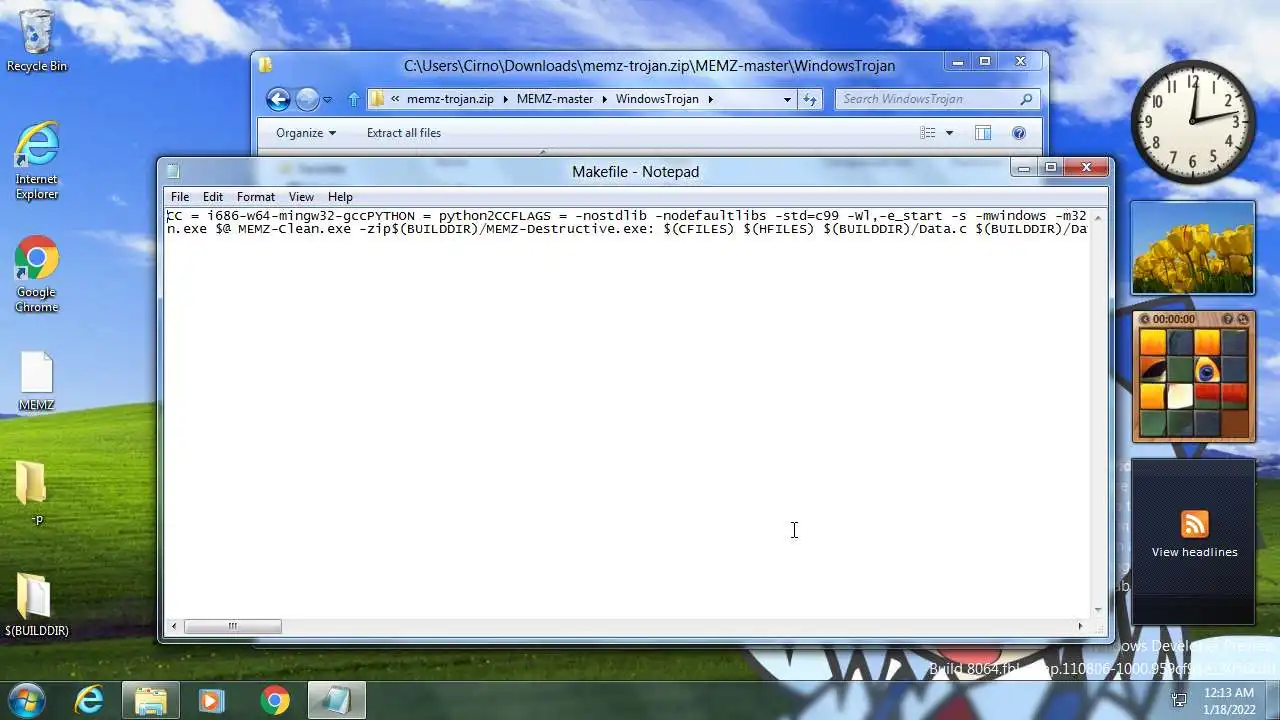Viewport: 1280px width, 720px height.
Task: Click the Notepad title bar icon
Action: (x=173, y=172)
